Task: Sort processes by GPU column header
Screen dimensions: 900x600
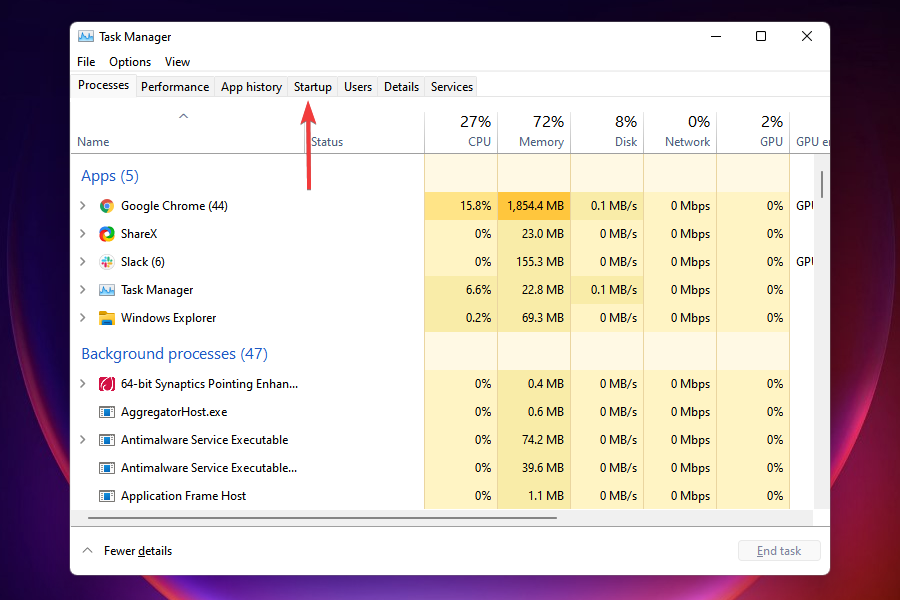Action: pyautogui.click(x=753, y=131)
